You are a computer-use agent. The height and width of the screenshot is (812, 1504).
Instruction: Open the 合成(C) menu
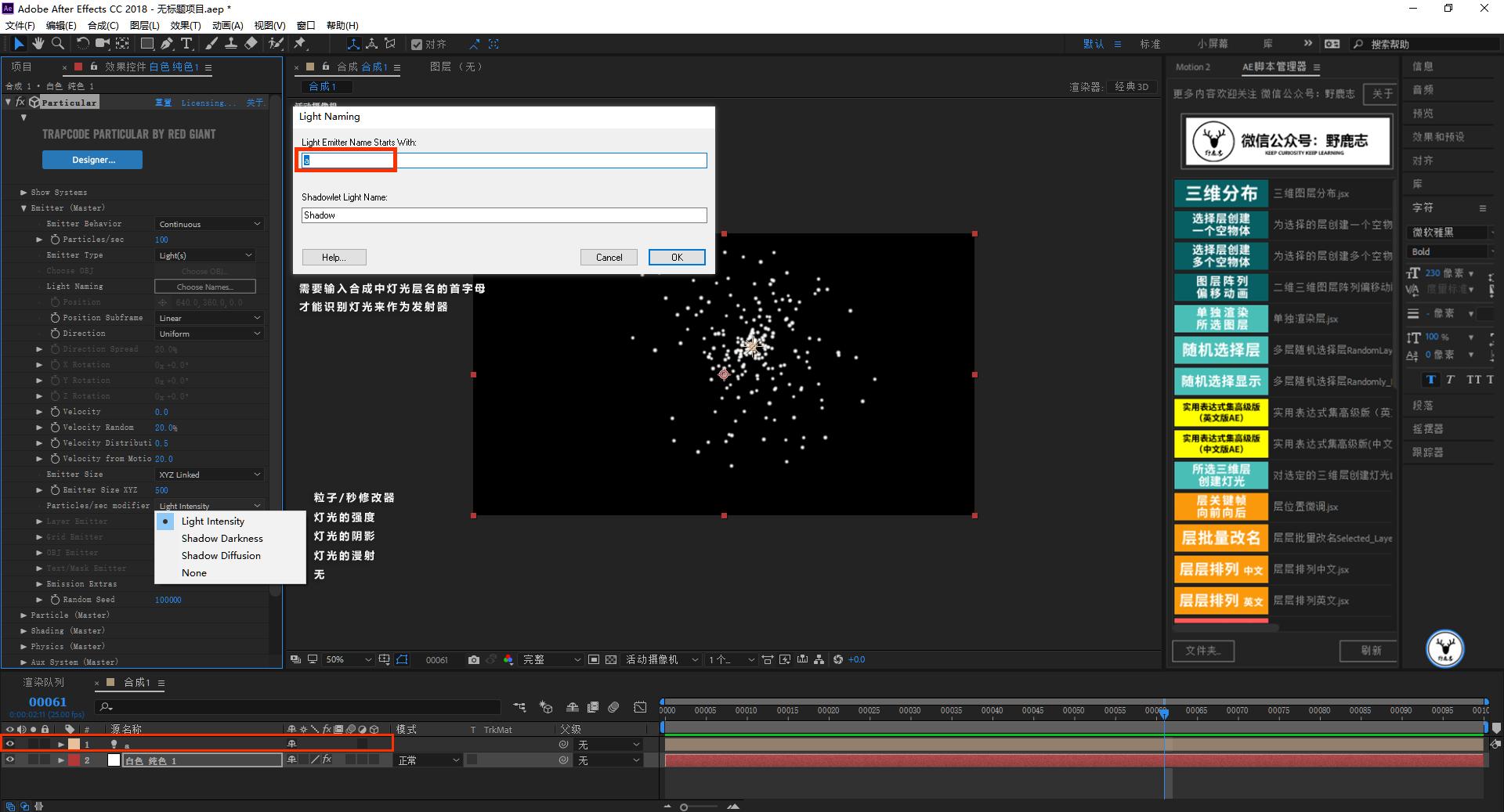tap(103, 25)
